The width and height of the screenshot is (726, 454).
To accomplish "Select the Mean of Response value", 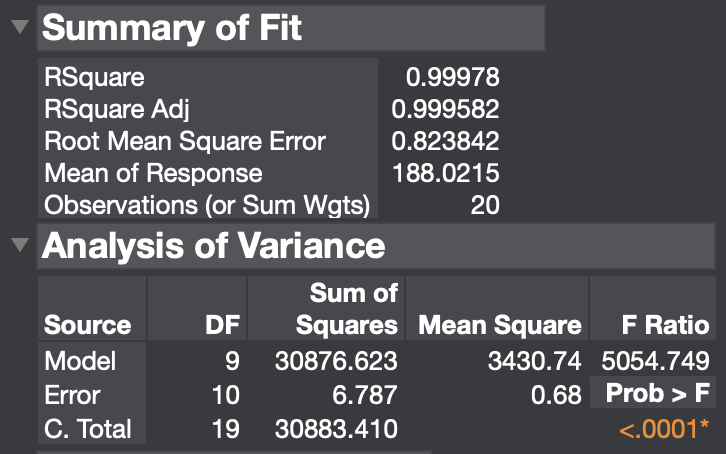I will pyautogui.click(x=445, y=173).
